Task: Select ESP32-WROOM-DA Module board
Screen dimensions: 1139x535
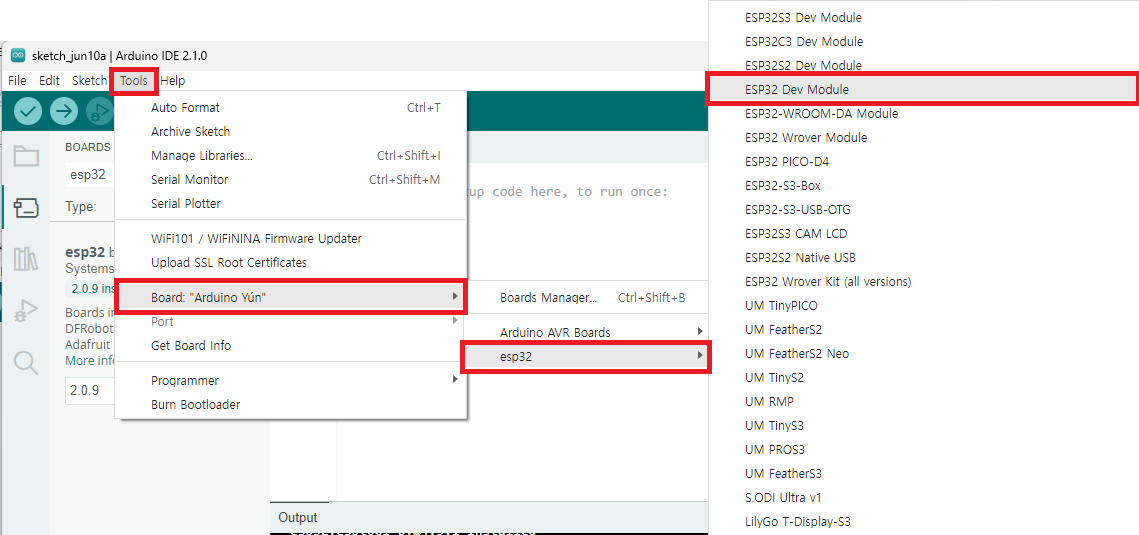Action: (923, 113)
